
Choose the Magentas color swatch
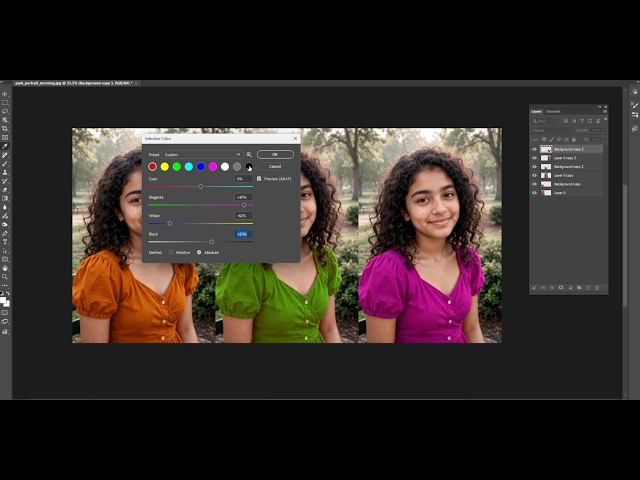tap(213, 167)
